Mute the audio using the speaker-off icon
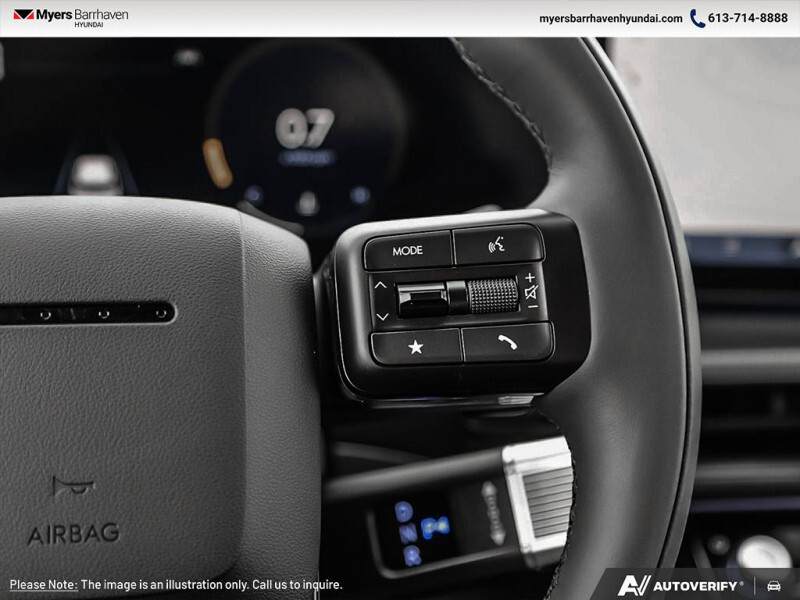Screen dimensions: 800x600 point(531,293)
